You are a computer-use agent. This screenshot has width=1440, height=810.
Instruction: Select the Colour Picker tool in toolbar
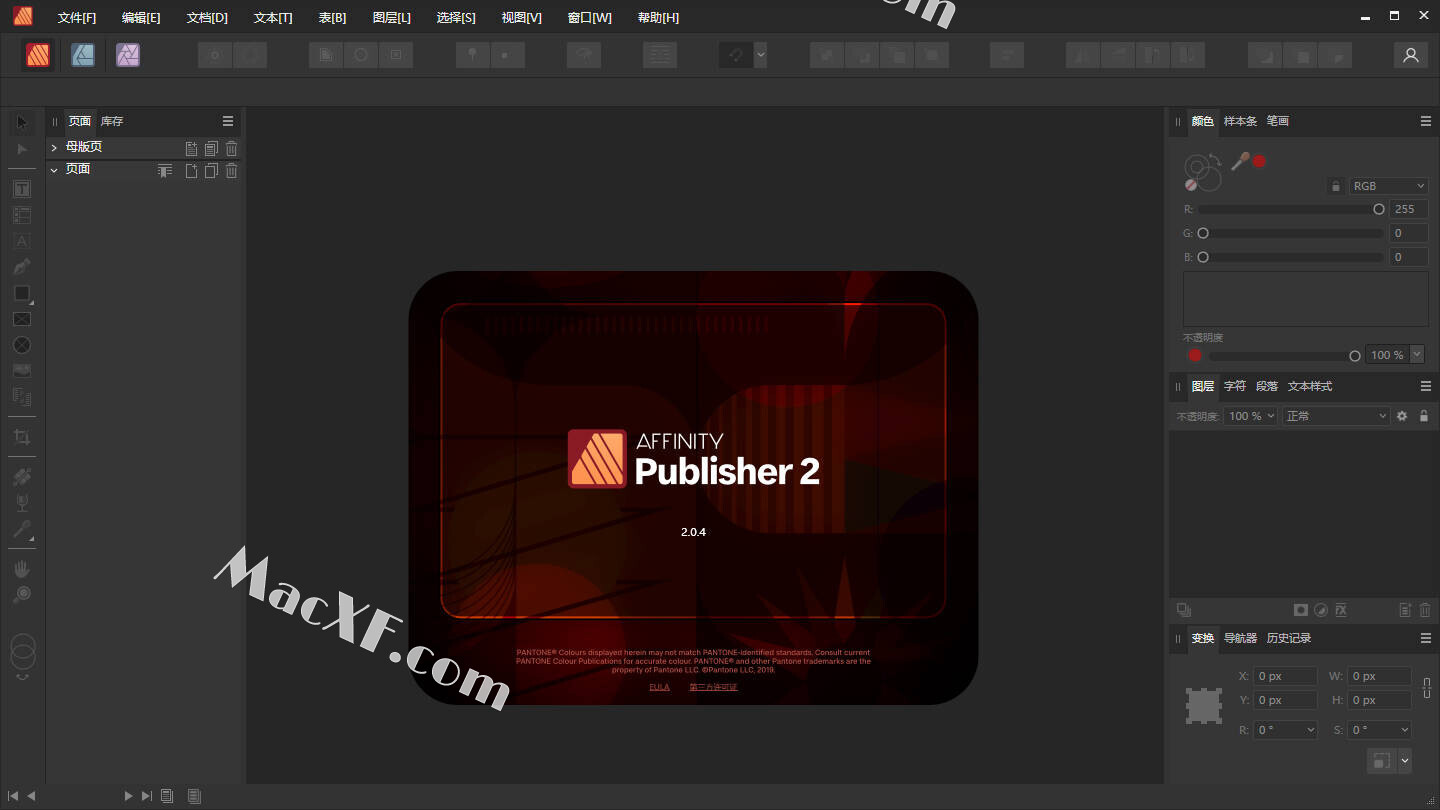22,530
